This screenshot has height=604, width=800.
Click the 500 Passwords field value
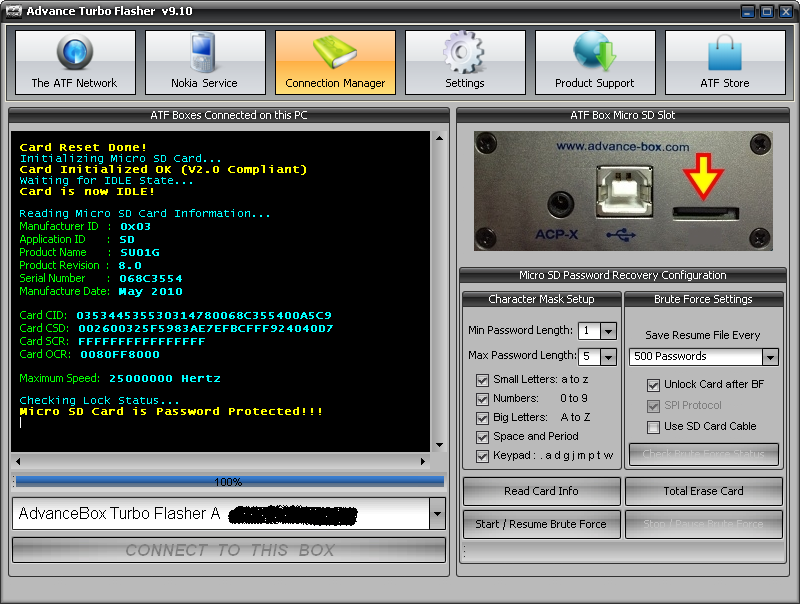click(670, 357)
